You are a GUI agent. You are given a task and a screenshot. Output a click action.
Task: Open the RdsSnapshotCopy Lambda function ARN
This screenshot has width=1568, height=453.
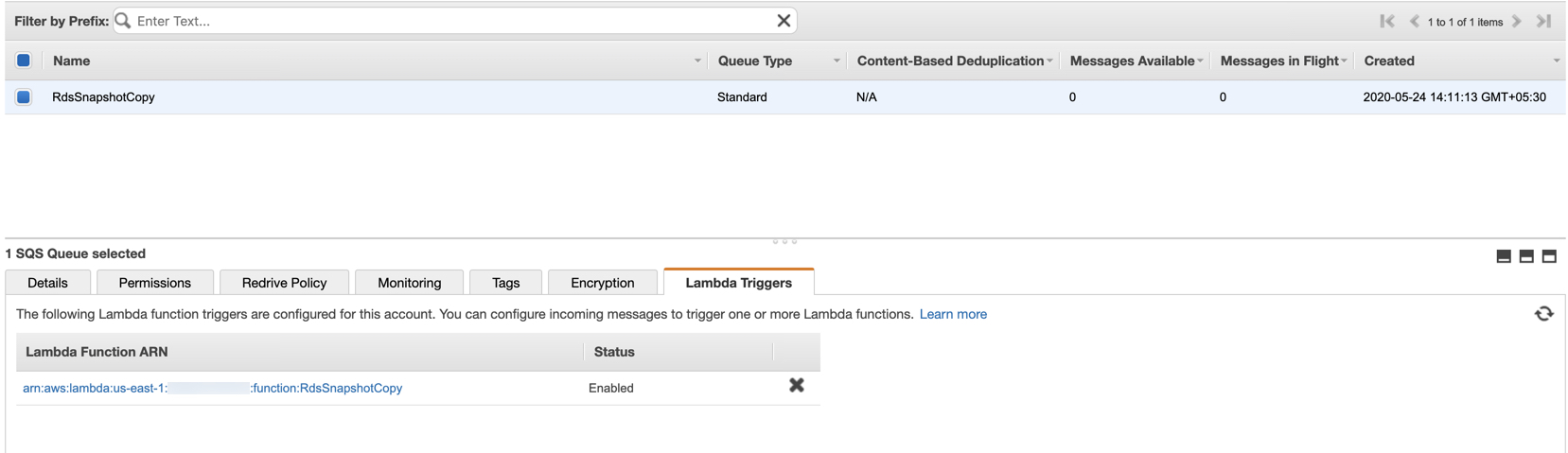[212, 388]
